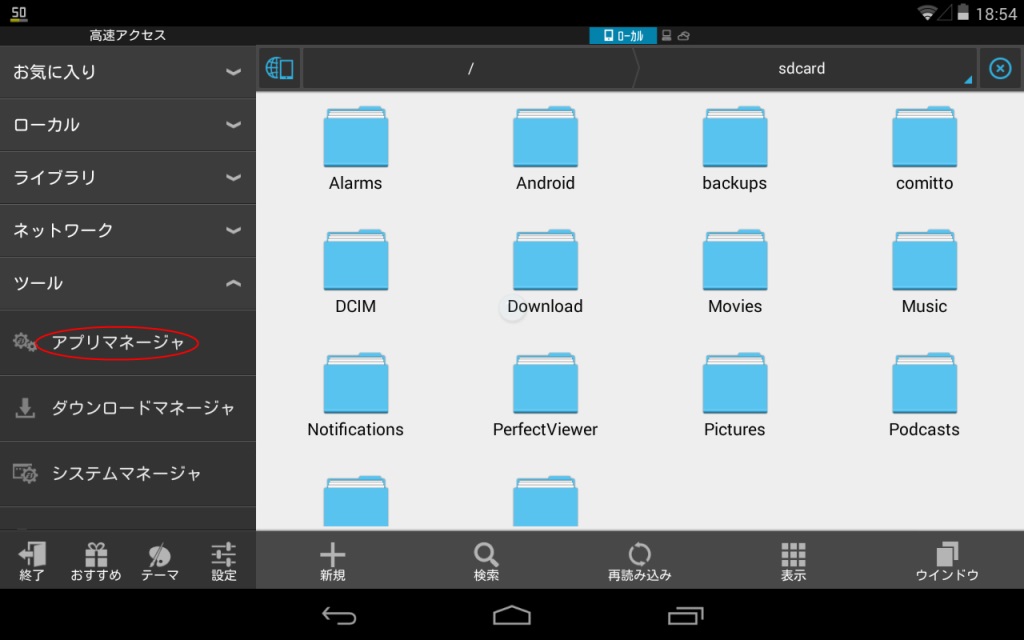The image size is (1024, 640).
Task: Tap the Android home navigation button
Action: click(512, 615)
